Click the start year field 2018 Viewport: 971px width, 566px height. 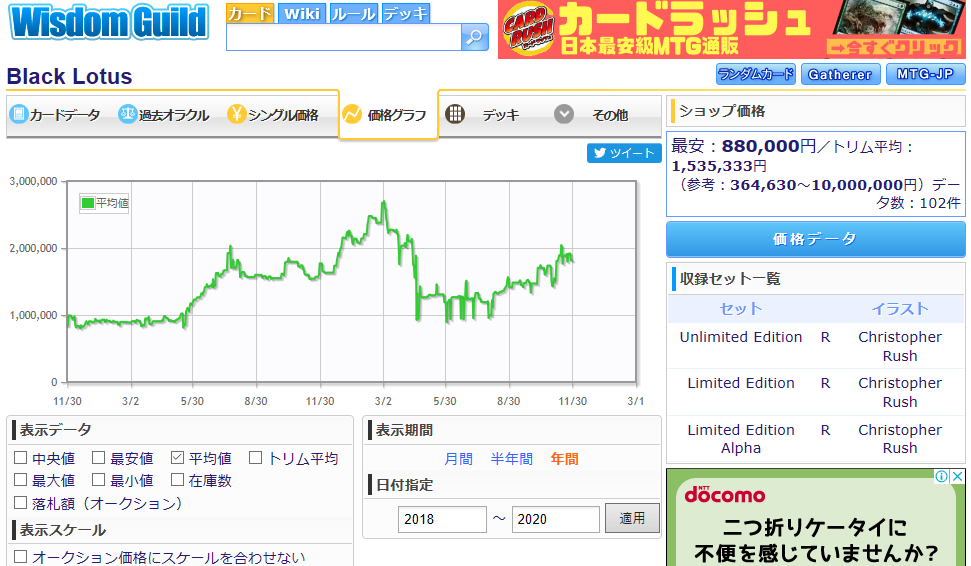[x=442, y=519]
